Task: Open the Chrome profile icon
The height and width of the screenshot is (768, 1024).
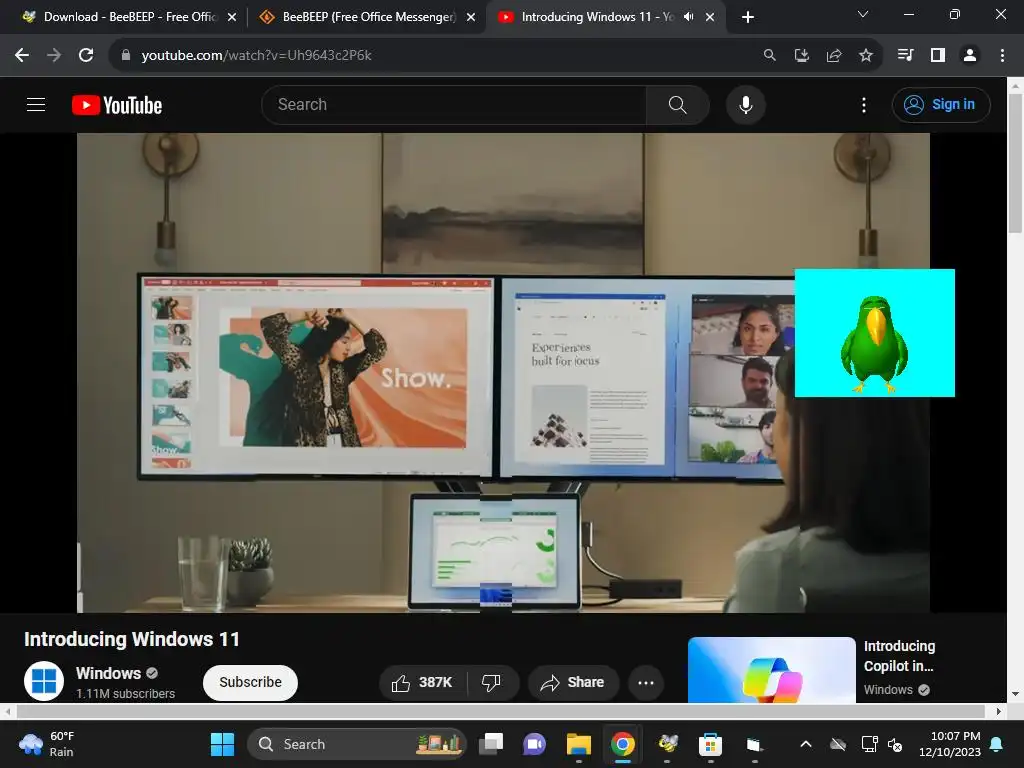Action: tap(970, 55)
